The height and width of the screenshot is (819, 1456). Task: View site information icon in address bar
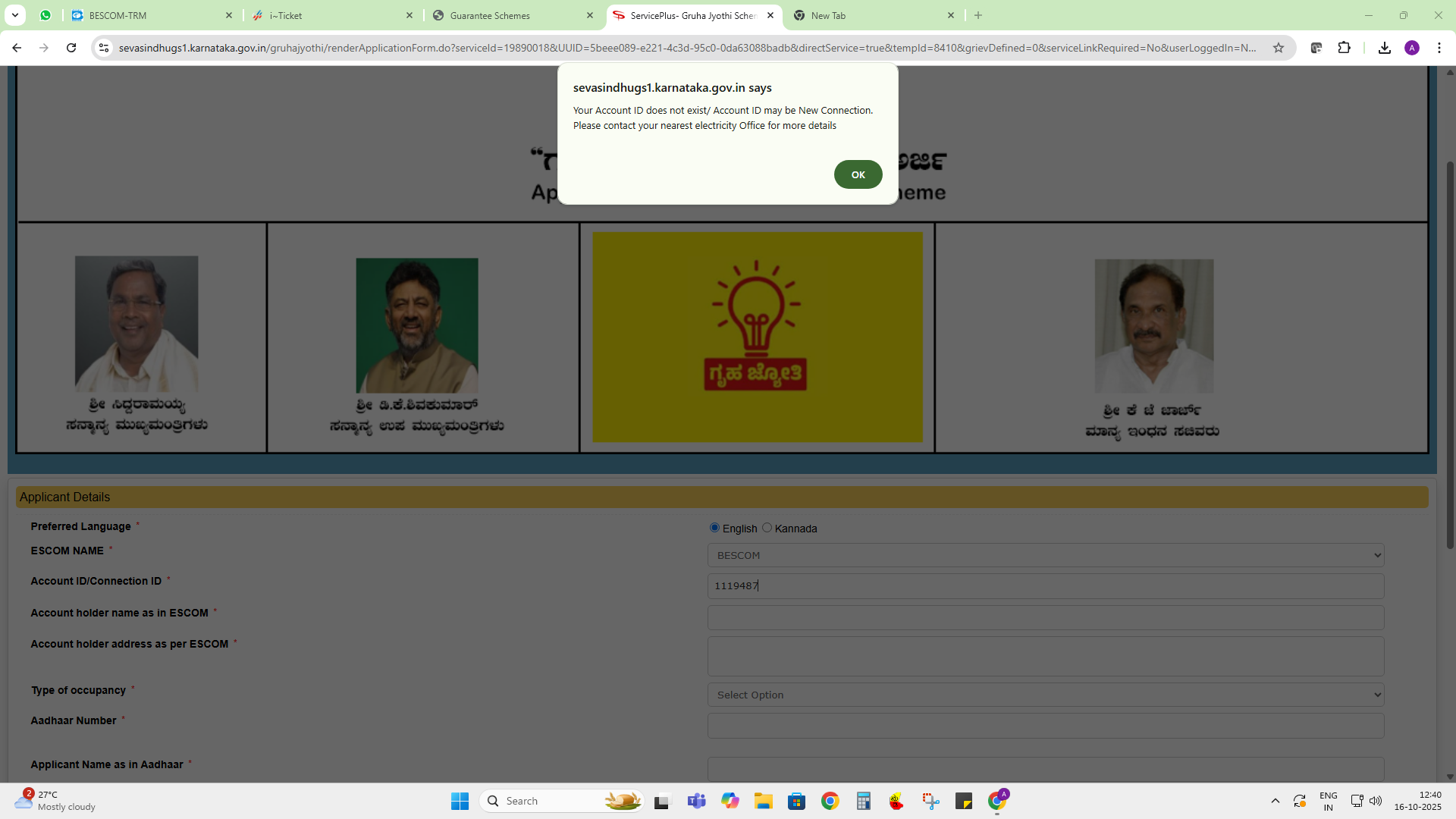pos(104,48)
